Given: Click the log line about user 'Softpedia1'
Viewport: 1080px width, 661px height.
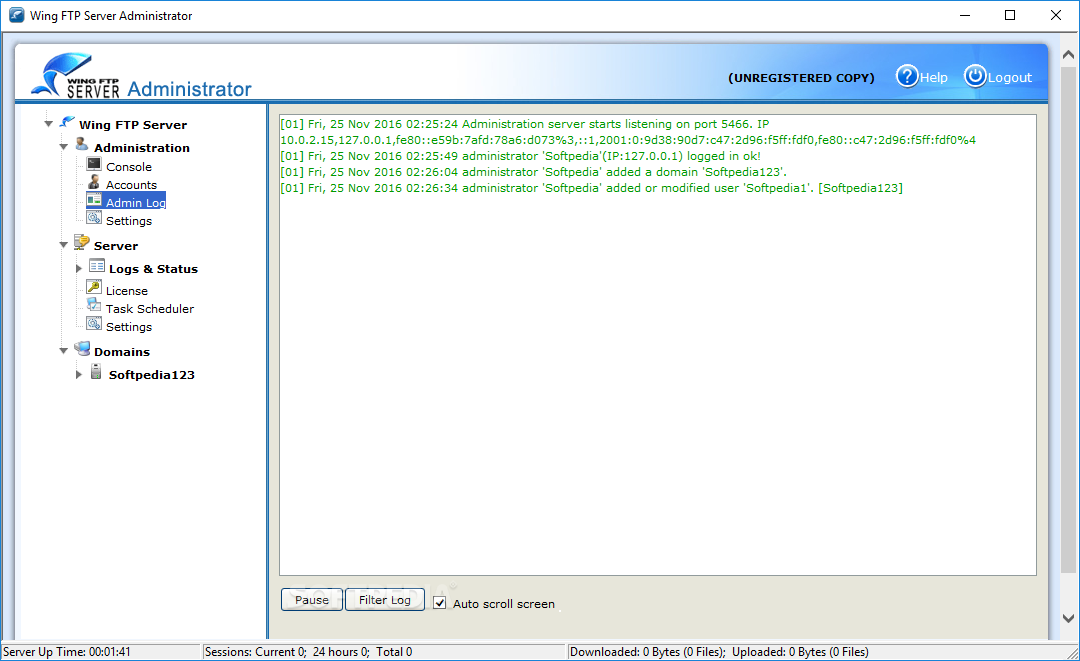Looking at the screenshot, I should (591, 188).
